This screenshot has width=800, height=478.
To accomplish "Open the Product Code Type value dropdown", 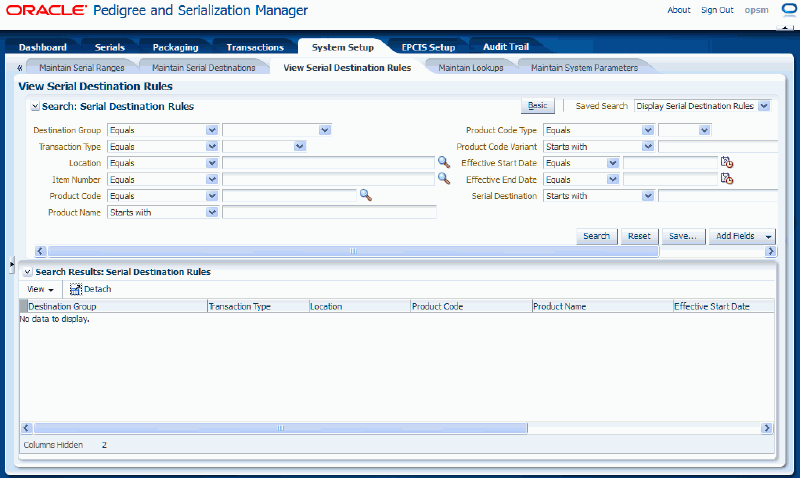I will pos(705,130).
